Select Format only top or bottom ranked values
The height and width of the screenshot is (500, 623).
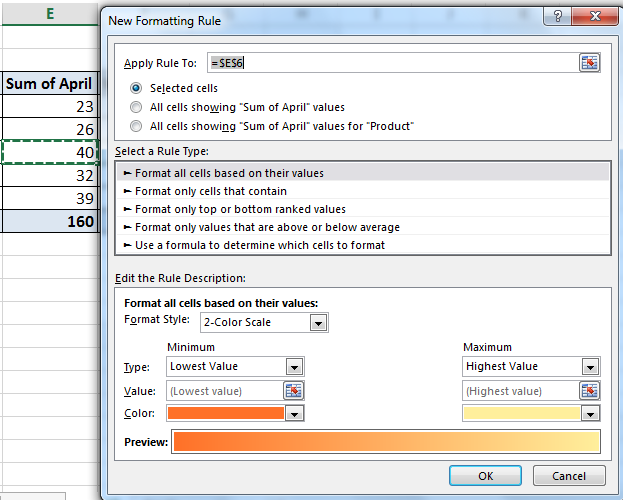click(x=363, y=209)
